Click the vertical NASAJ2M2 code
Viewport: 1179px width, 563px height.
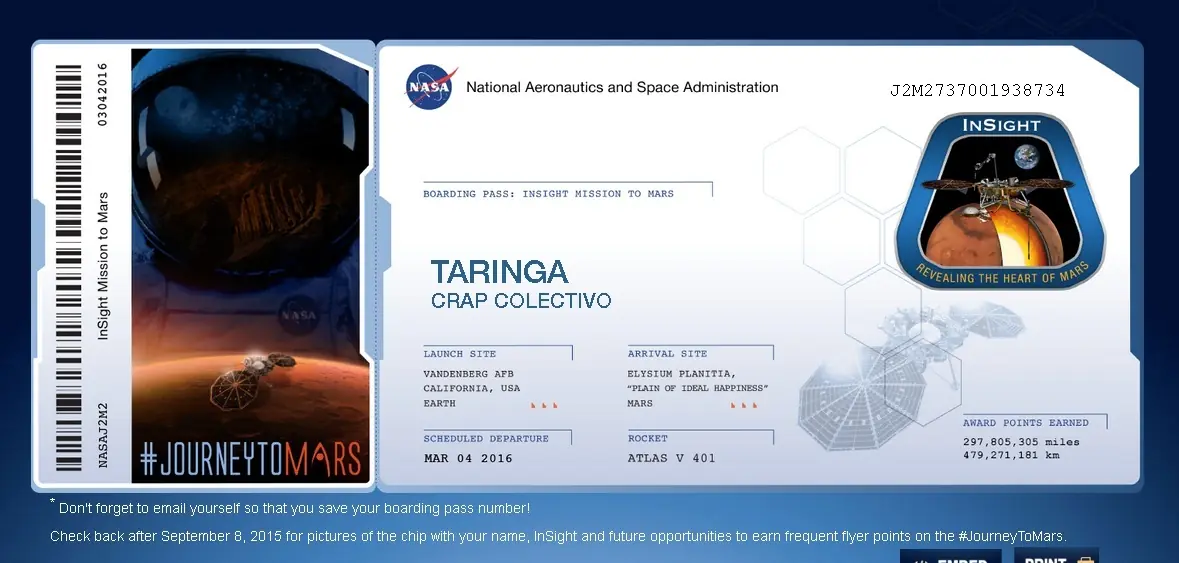click(104, 435)
